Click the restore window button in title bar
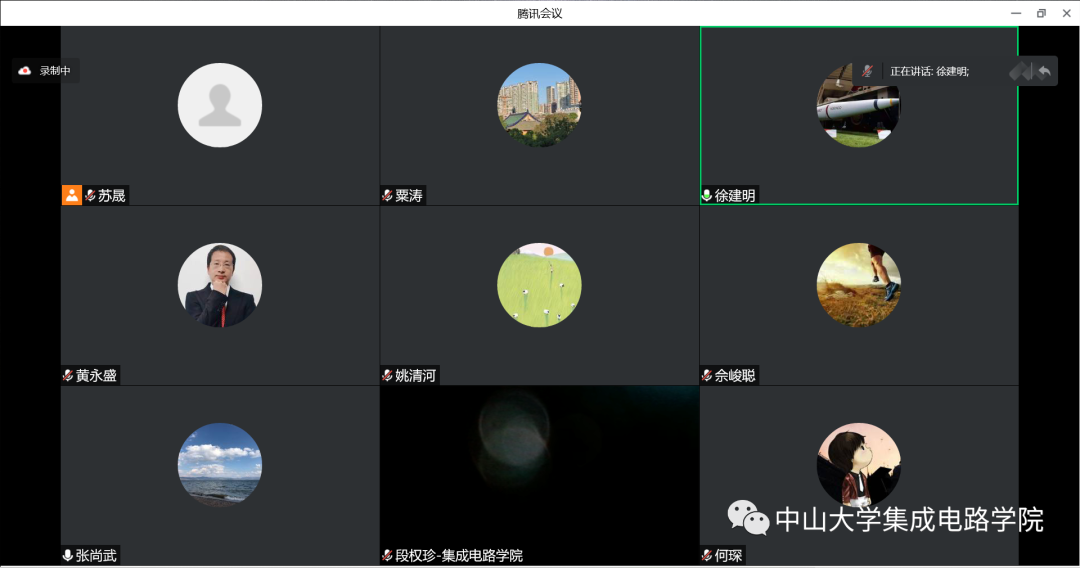Screen dimensions: 1080x568 click(x=1041, y=13)
